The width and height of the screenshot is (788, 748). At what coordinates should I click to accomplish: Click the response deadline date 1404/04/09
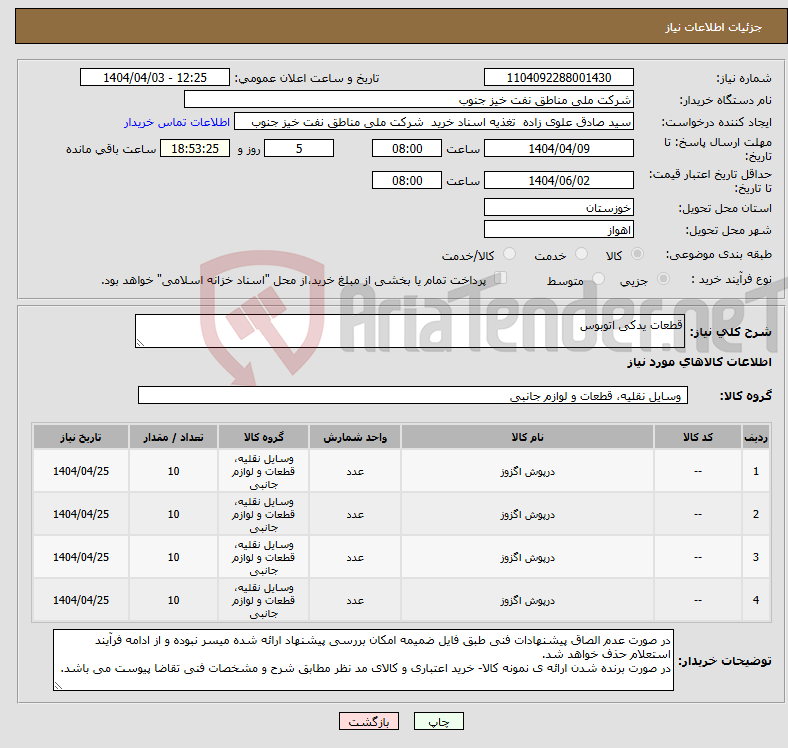pos(558,149)
